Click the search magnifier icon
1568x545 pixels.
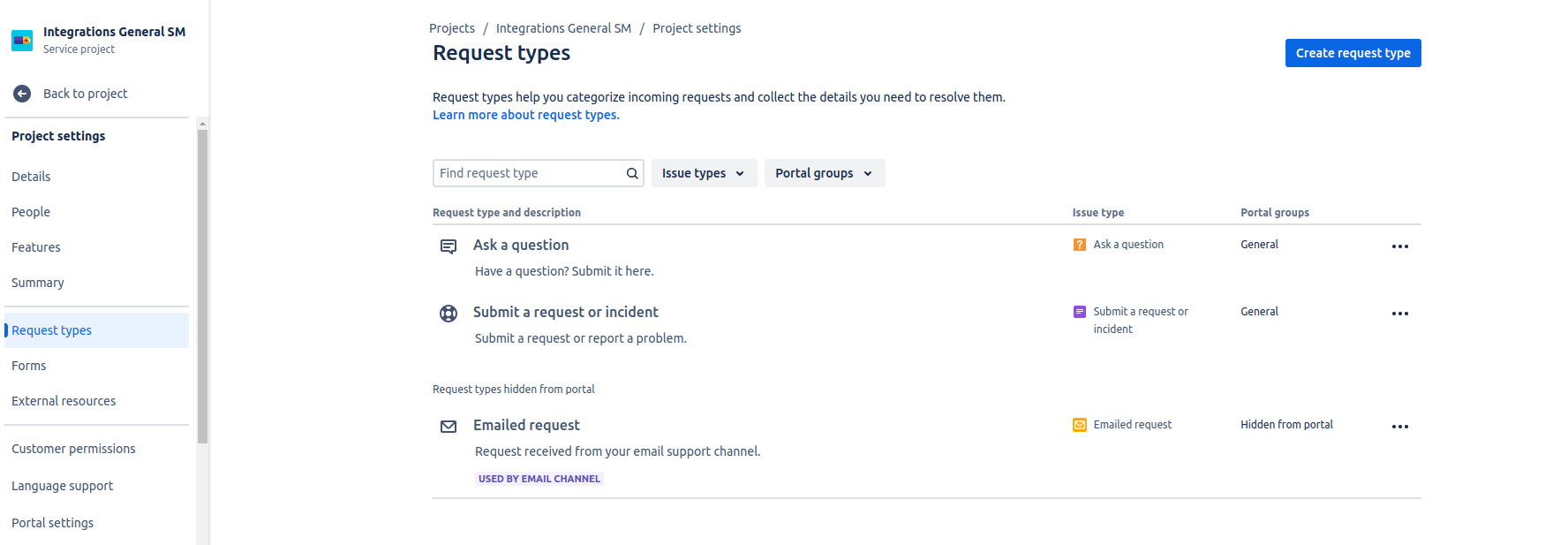[x=632, y=173]
